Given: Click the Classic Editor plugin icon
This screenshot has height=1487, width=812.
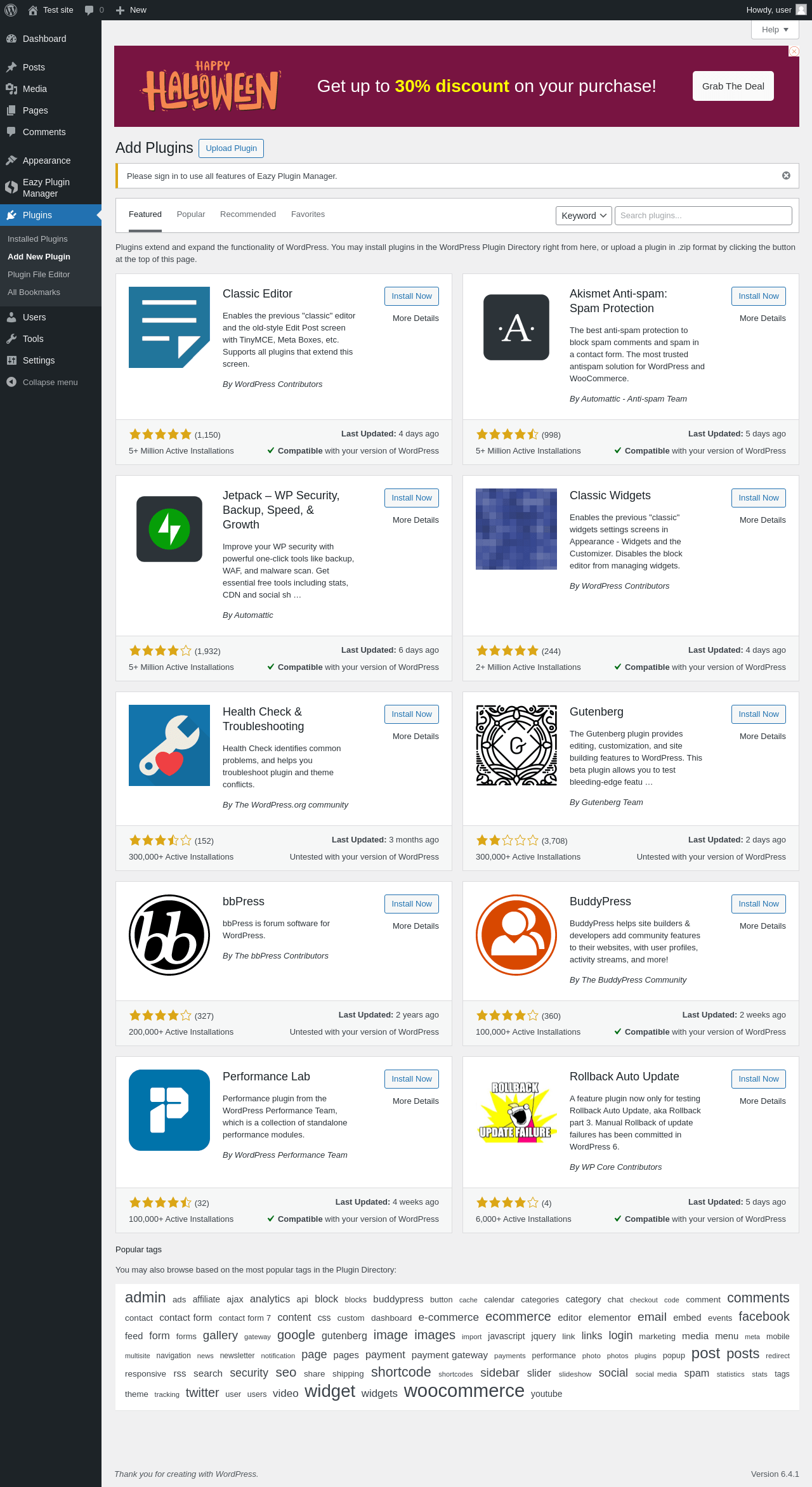Looking at the screenshot, I should pos(169,327).
